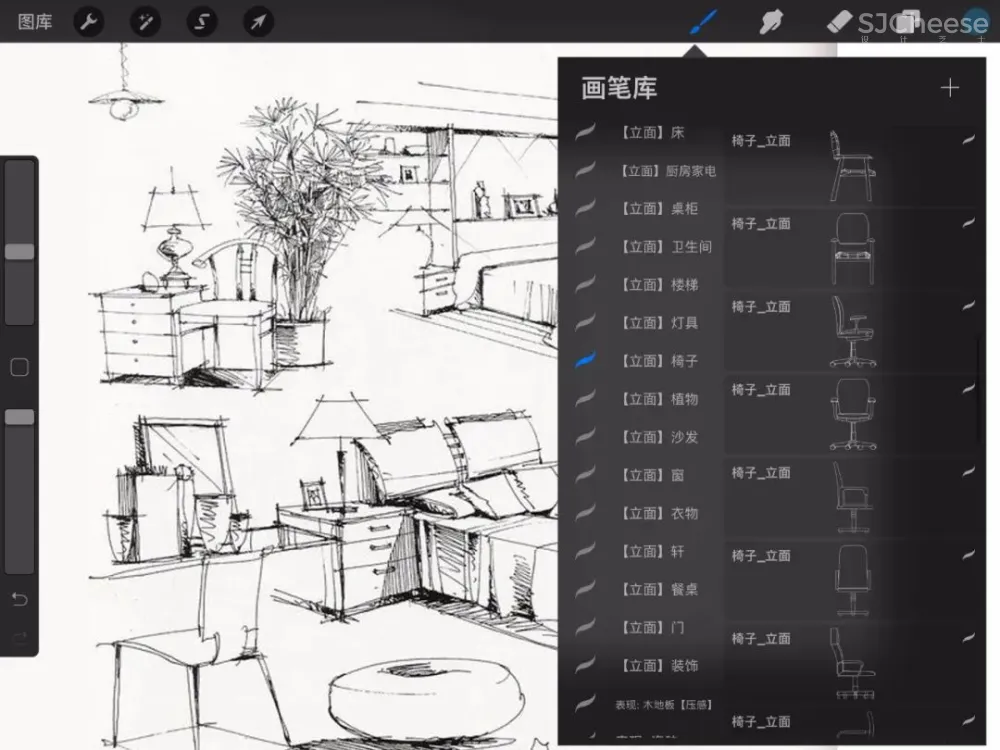Return to gallery via 图库
The width and height of the screenshot is (1000, 750).
coord(35,22)
